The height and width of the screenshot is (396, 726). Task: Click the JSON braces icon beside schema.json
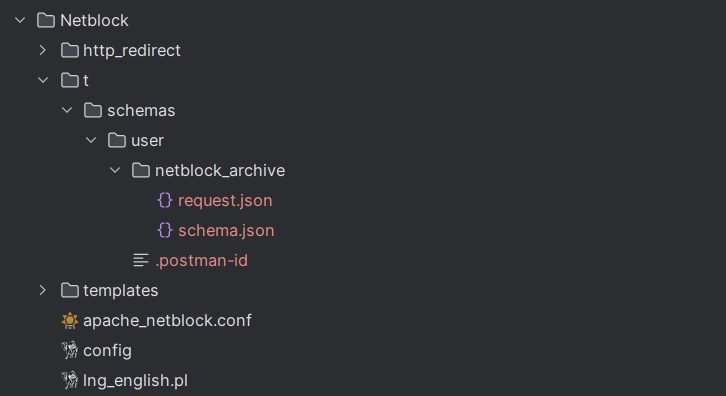point(165,230)
